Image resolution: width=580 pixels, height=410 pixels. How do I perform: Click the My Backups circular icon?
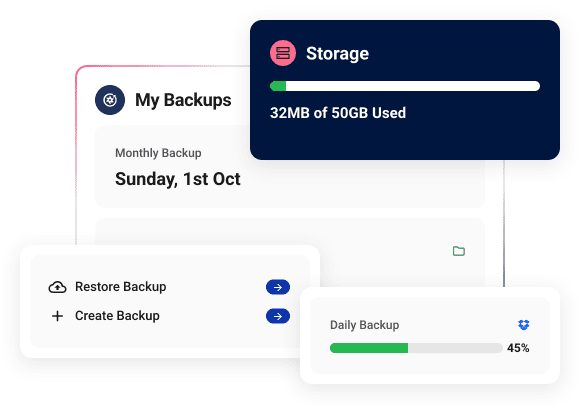110,100
